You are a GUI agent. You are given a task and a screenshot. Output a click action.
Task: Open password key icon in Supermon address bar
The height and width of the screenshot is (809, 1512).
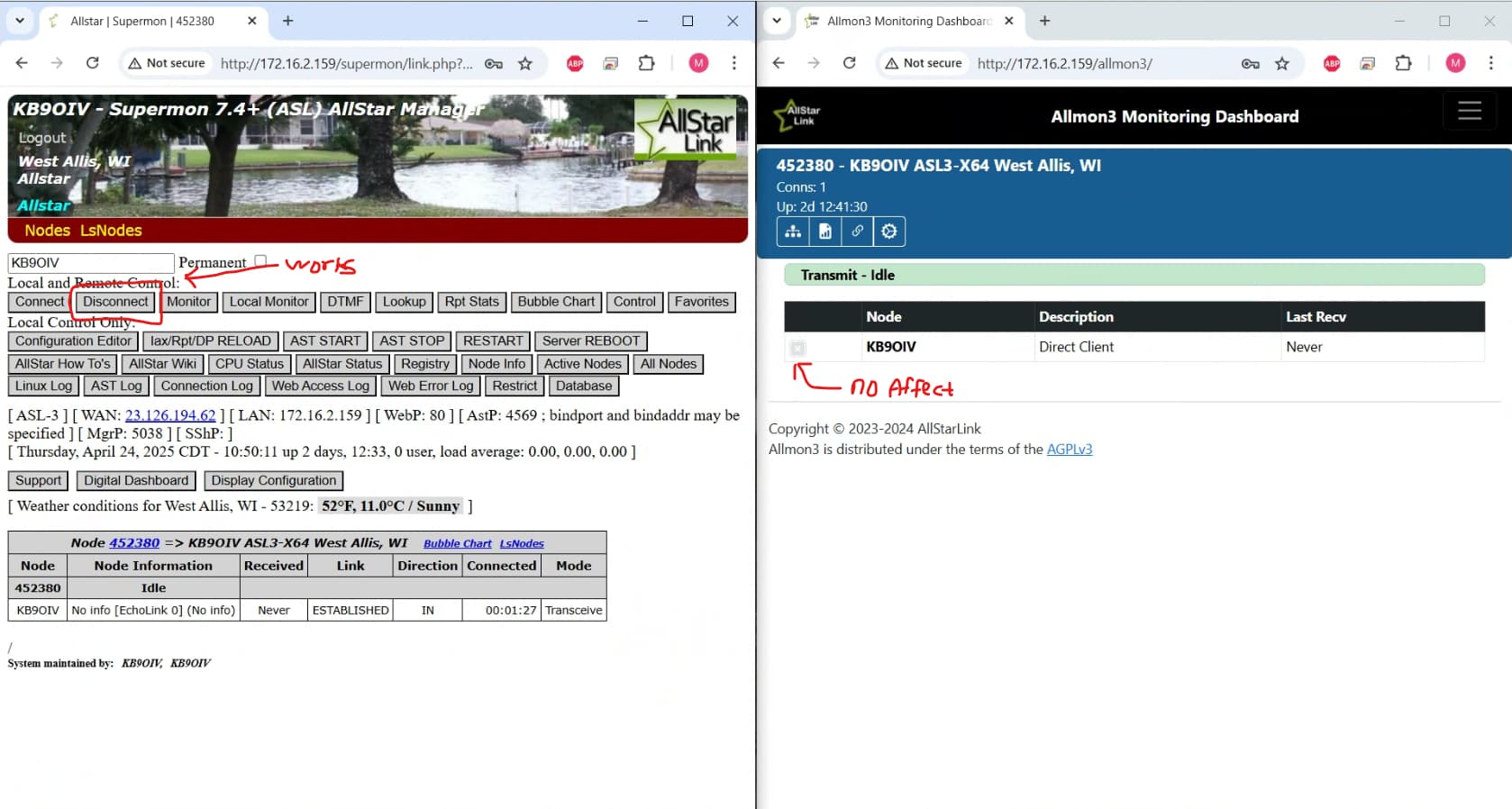tap(494, 63)
